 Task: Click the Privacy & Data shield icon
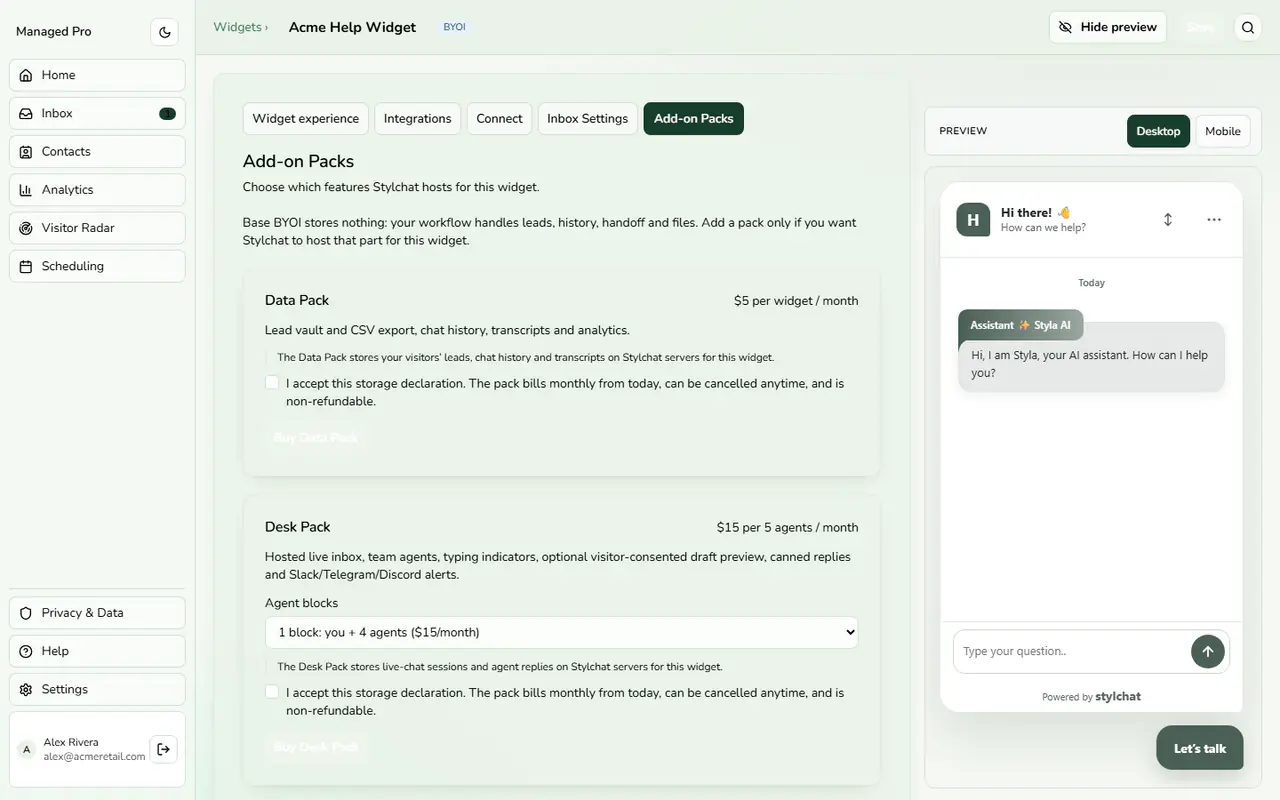(x=26, y=613)
